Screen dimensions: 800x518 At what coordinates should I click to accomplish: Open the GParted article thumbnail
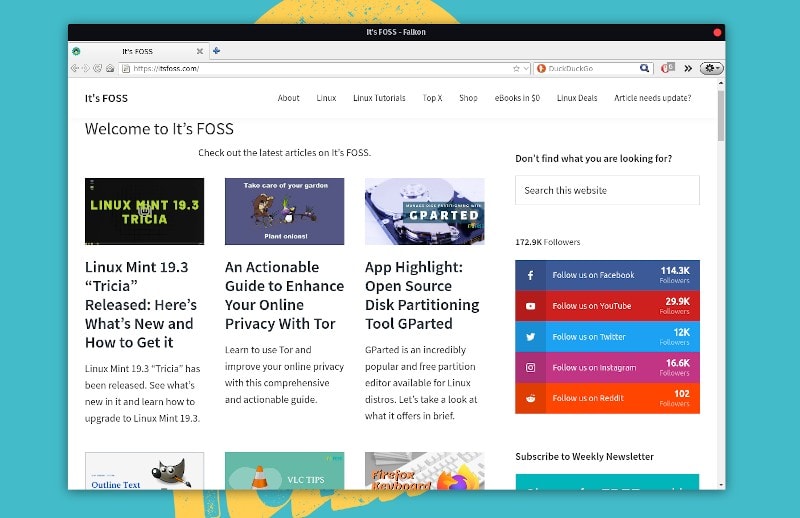coord(424,211)
